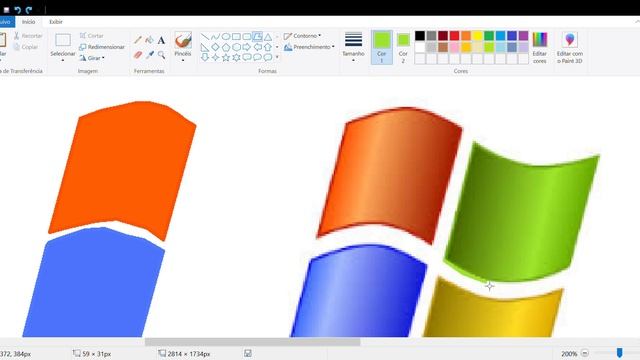Select the Cor 2 color box

pos(403,47)
